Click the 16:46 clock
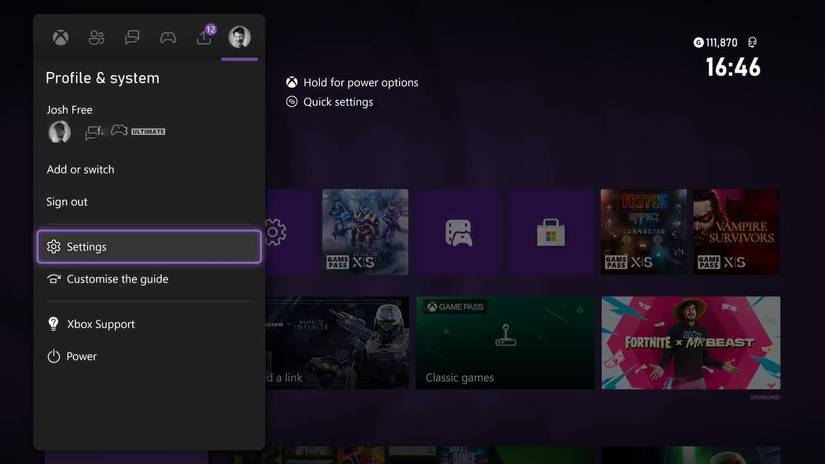This screenshot has height=464, width=825. [x=733, y=67]
